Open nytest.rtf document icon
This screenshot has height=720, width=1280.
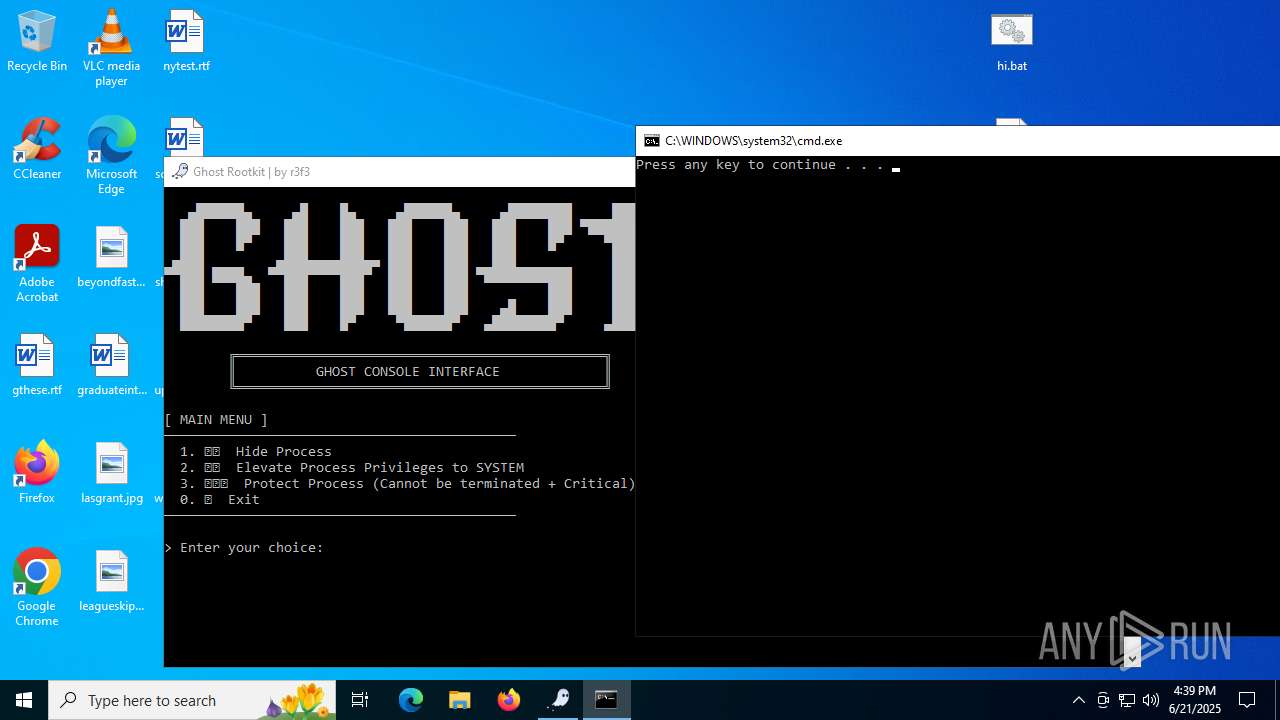[x=186, y=41]
